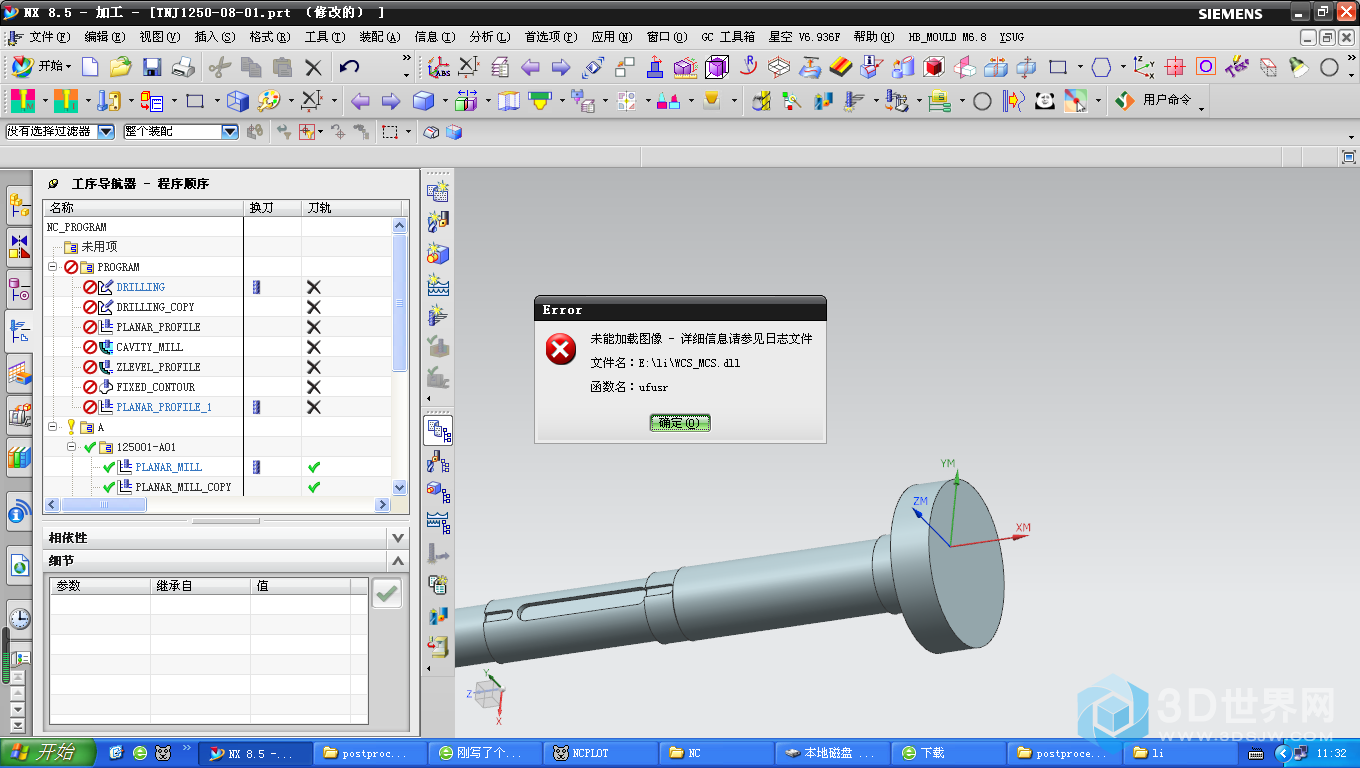Screen dimensions: 1360x768
Task: Click the purple Text icon
Action: (1236, 67)
